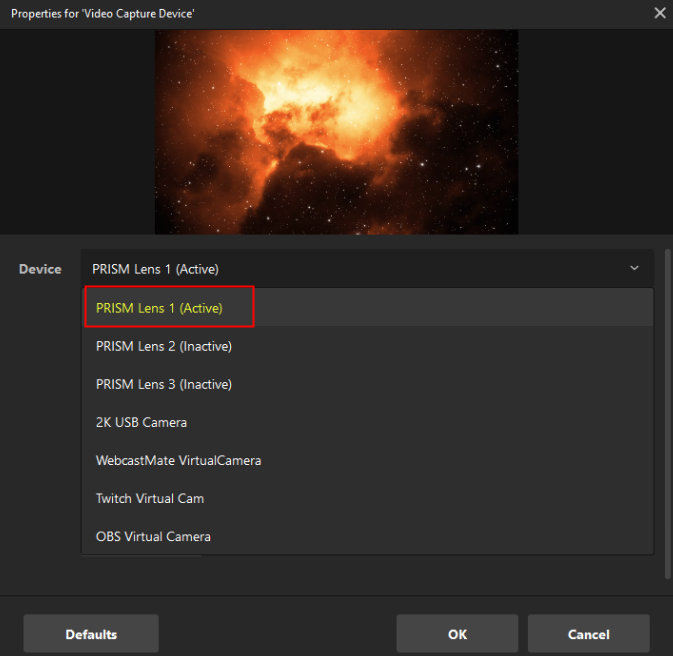Viewport: 673px width, 656px height.
Task: Pick PRISM Lens 3 (Inactive) option
Action: (164, 384)
